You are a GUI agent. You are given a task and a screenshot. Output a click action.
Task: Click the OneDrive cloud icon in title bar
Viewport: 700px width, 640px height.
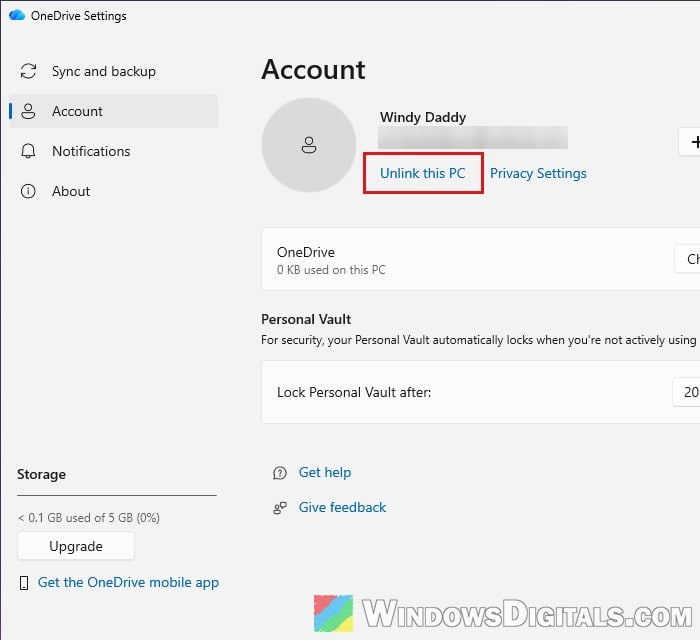[x=17, y=15]
